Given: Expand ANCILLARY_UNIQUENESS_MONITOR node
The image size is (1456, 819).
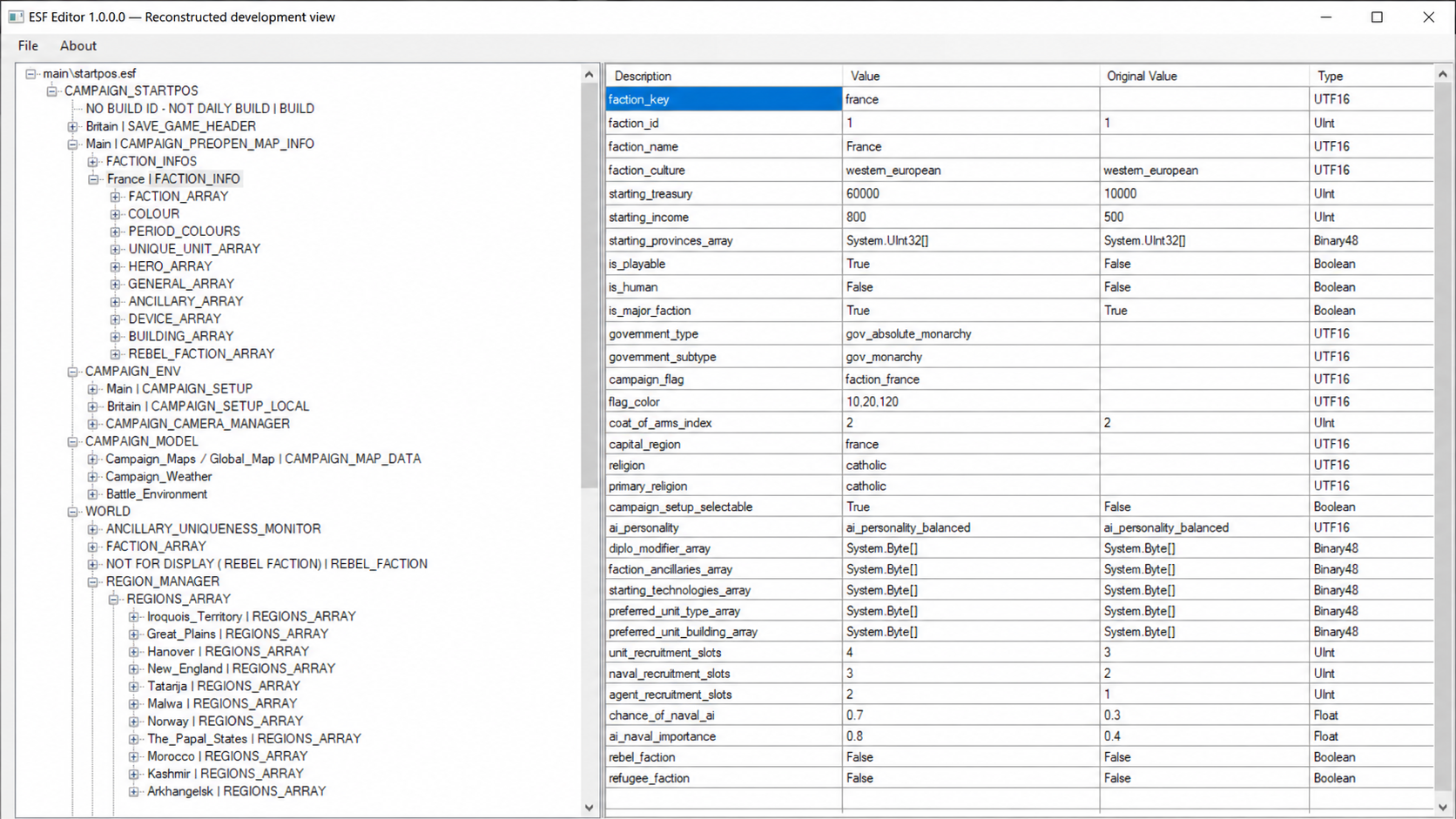Looking at the screenshot, I should (x=93, y=529).
